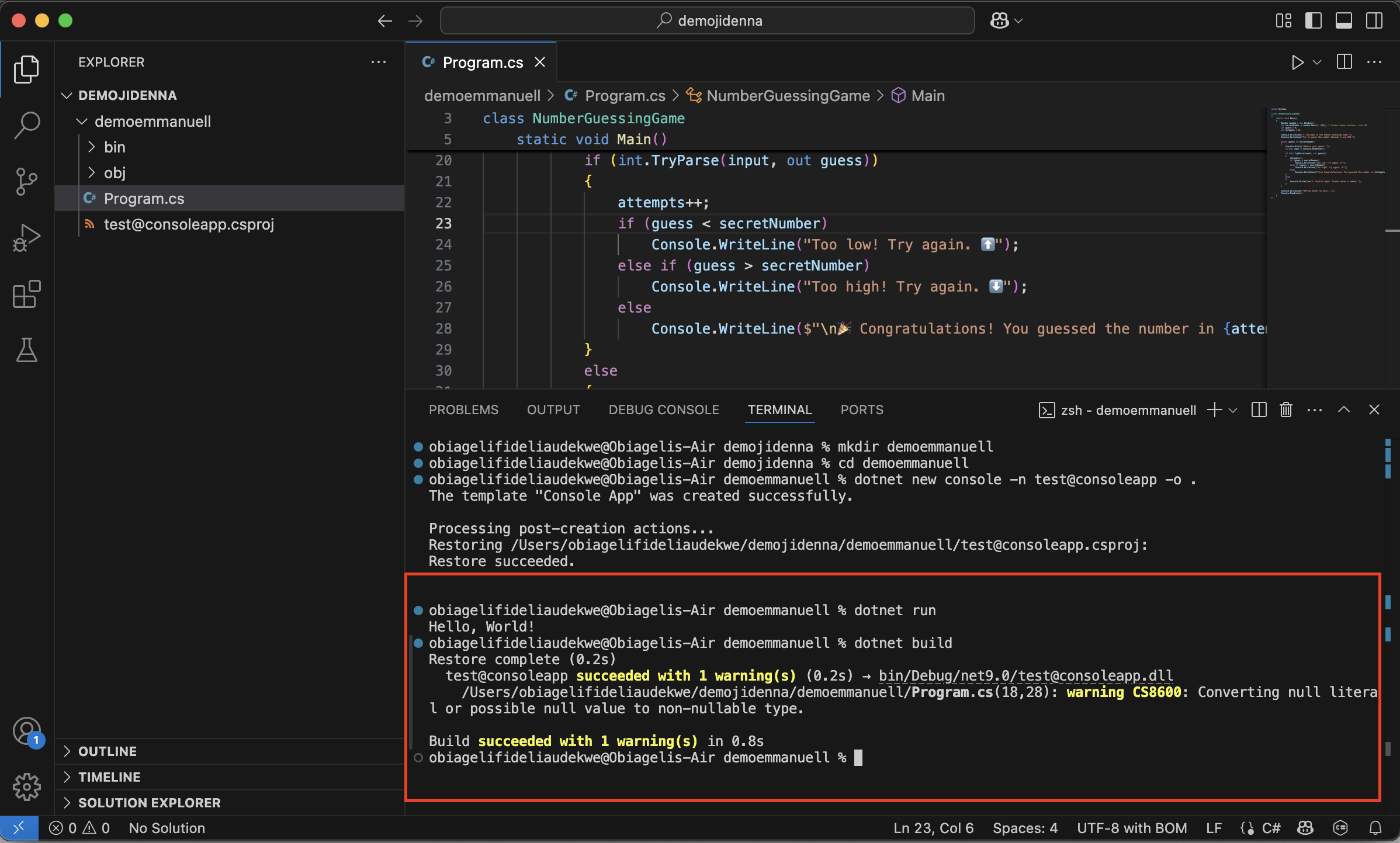Click errors and warnings count in status bar
The width and height of the screenshot is (1400, 843).
coord(79,828)
